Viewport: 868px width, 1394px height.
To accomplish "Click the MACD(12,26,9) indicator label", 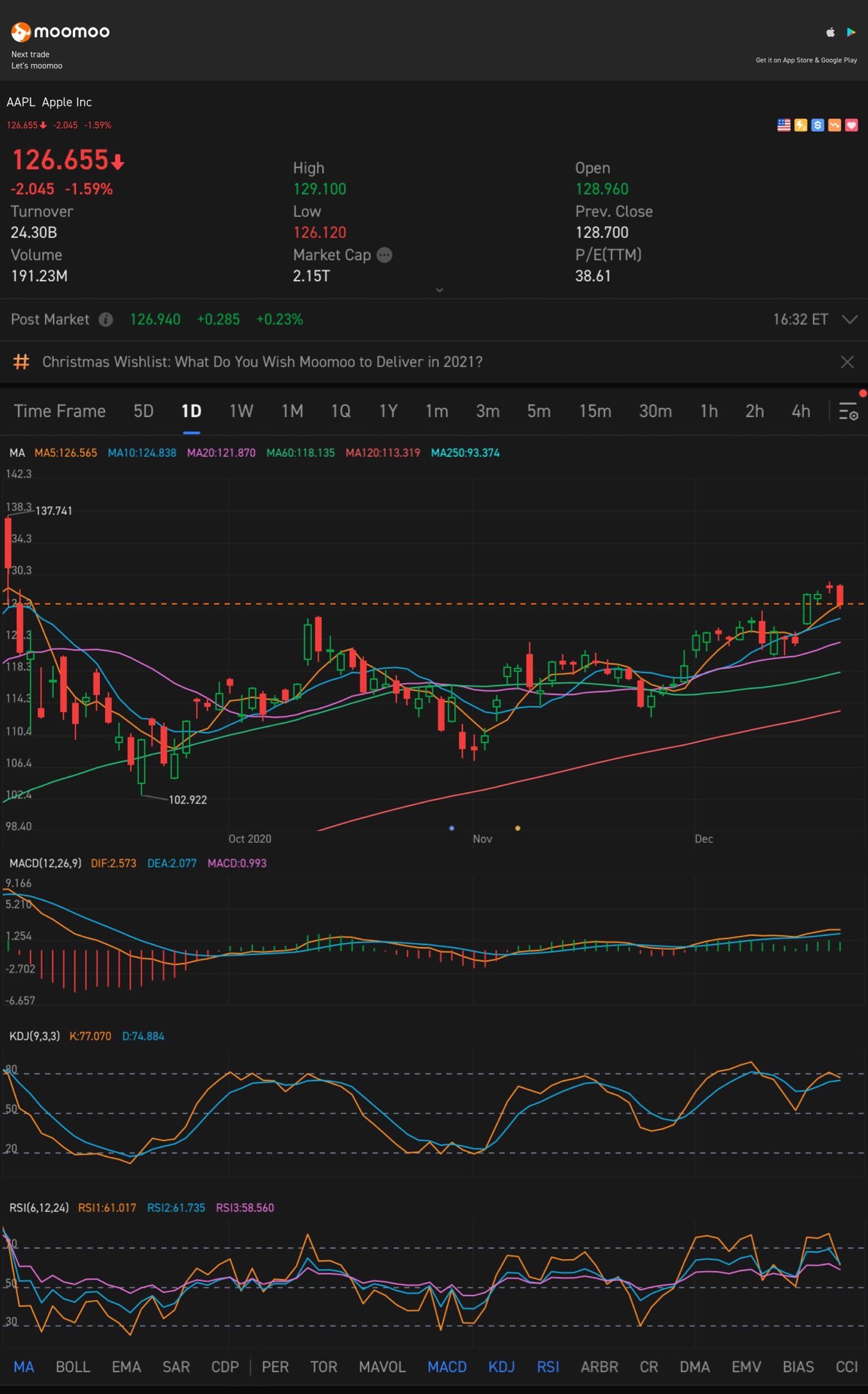I will point(45,863).
